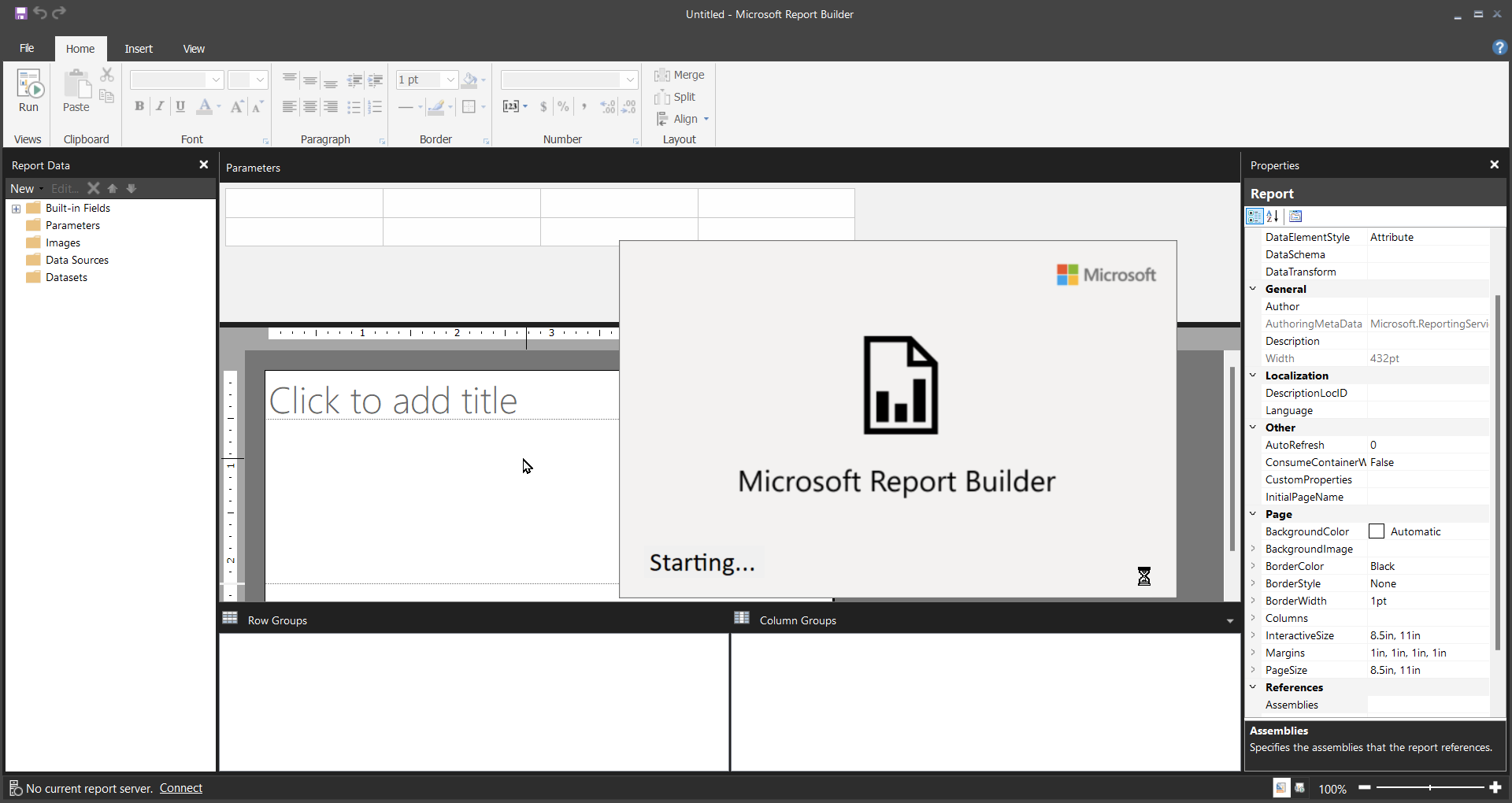
Task: Click the Copy icon in Clipboard
Action: click(x=107, y=96)
